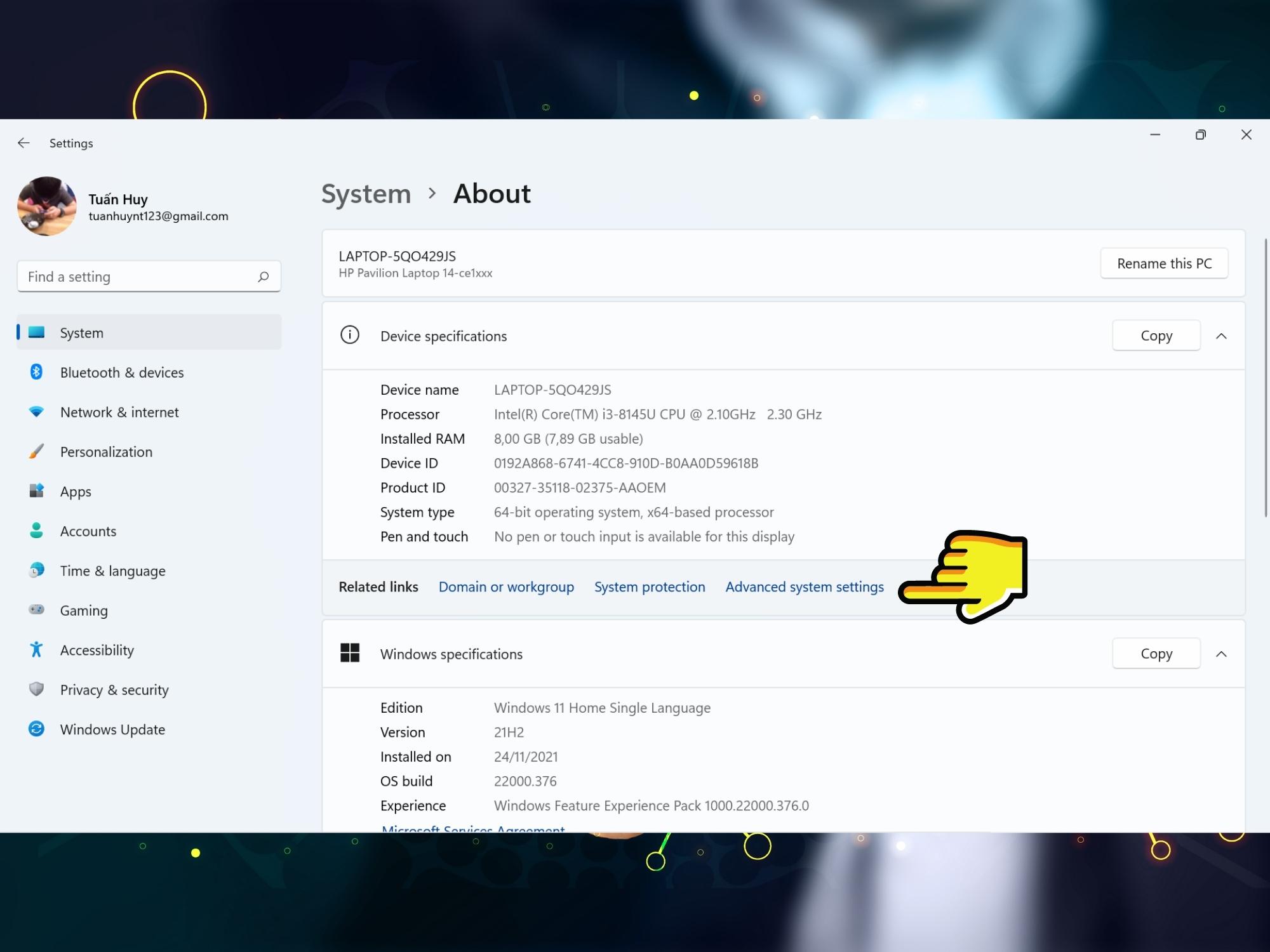Click the vertical scrollbar of Settings

pos(1265,378)
